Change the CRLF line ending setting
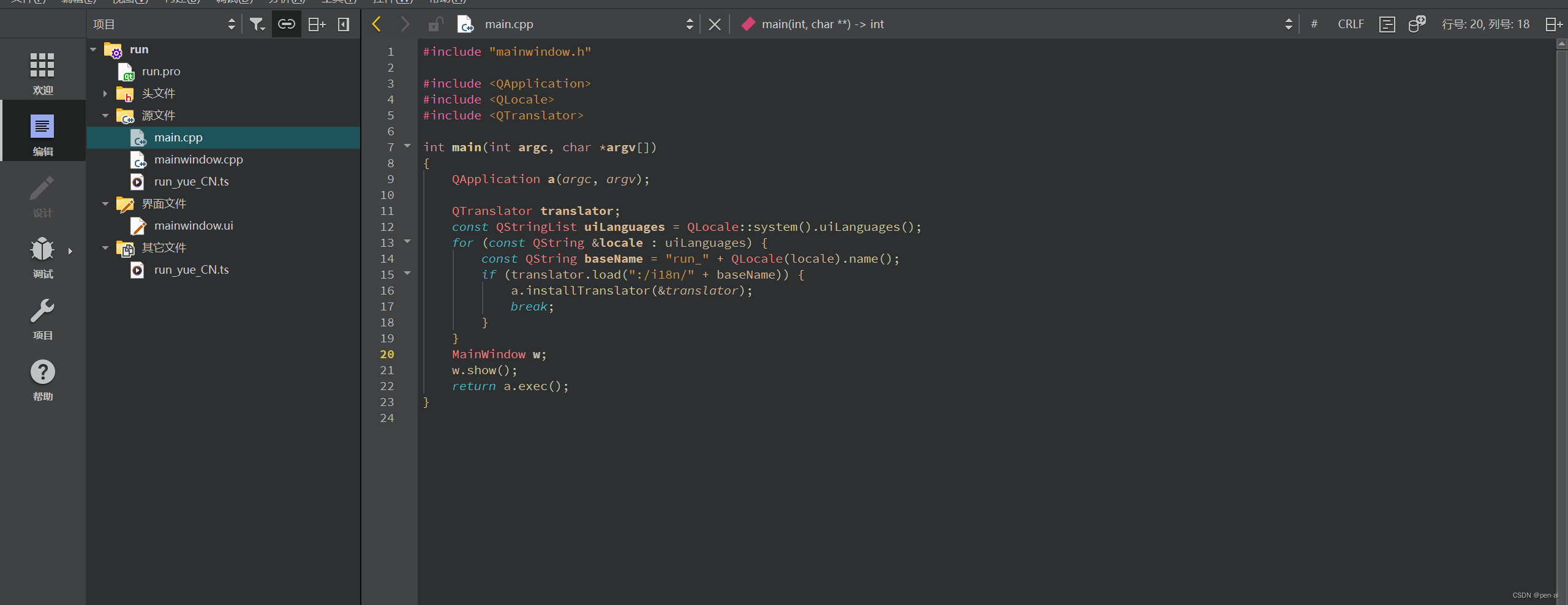1568x605 pixels. click(1351, 24)
